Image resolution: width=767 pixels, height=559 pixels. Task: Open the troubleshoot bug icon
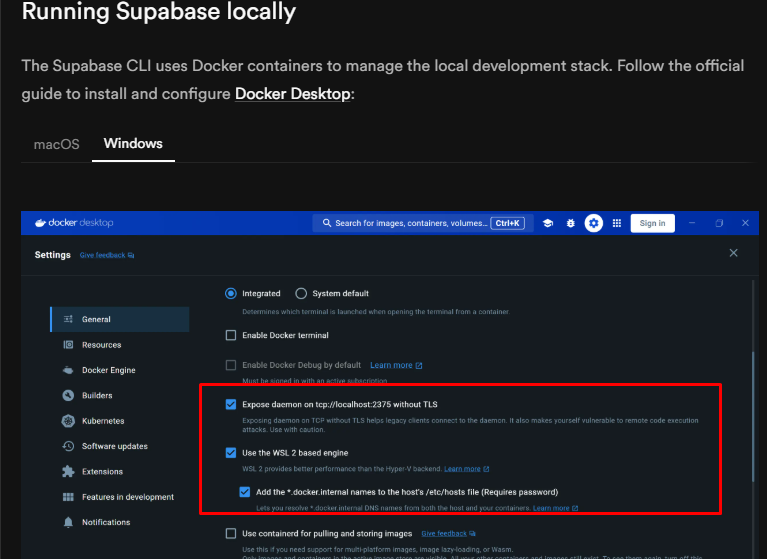pyautogui.click(x=570, y=223)
